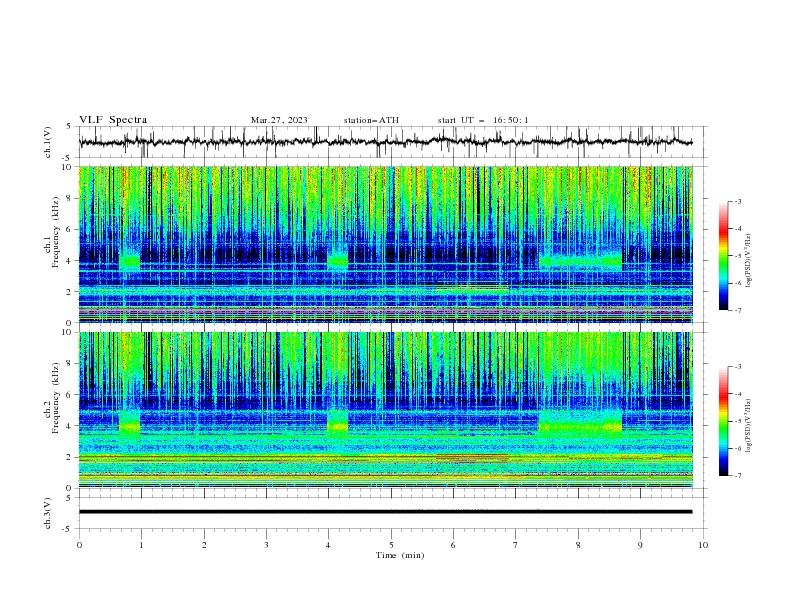Click the '-7' value on ch.2 color bar

point(737,476)
